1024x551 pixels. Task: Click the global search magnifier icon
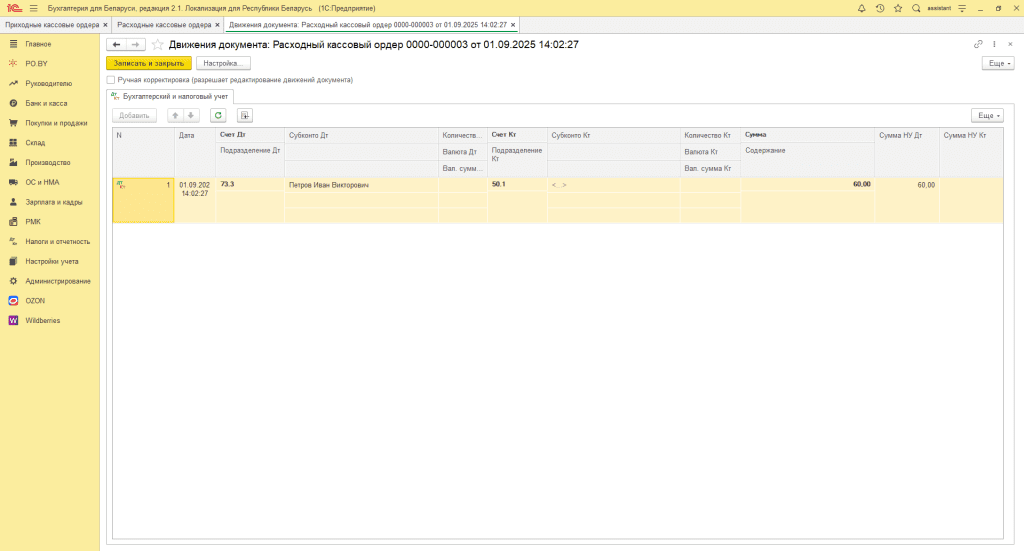point(916,8)
